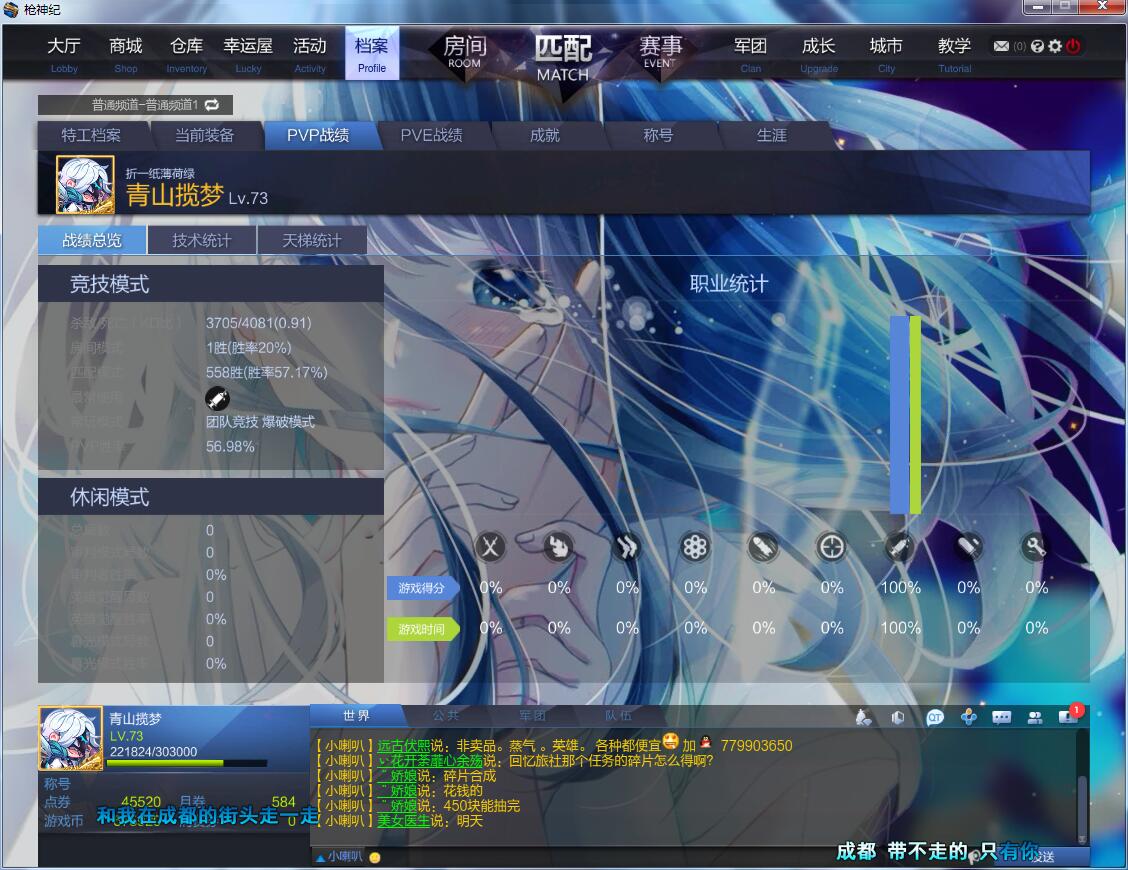Select the syringe medic class icon
1128x870 pixels.
pos(900,548)
